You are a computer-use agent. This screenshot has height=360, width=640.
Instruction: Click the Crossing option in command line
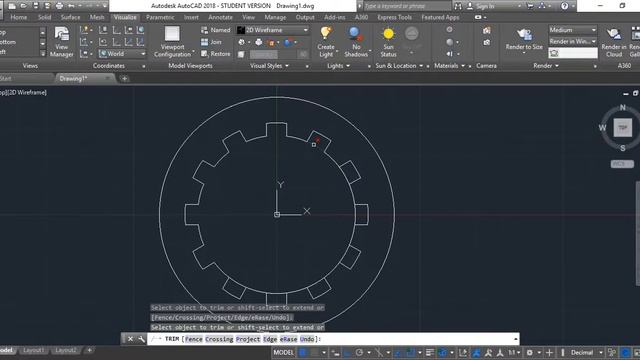pos(219,339)
